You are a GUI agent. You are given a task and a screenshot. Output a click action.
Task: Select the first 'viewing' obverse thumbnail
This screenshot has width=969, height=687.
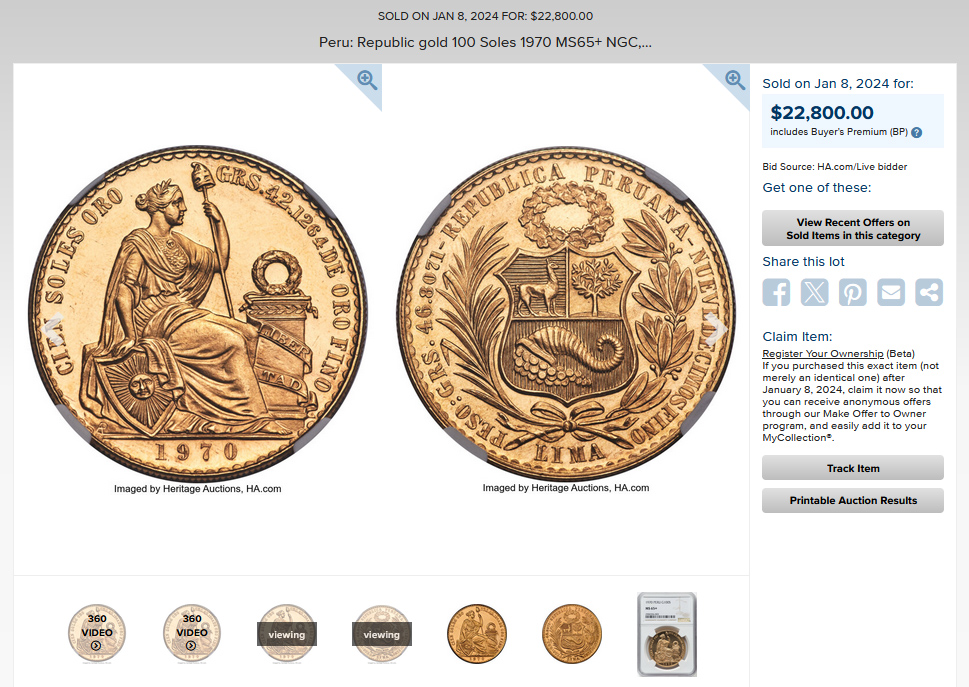(x=287, y=634)
